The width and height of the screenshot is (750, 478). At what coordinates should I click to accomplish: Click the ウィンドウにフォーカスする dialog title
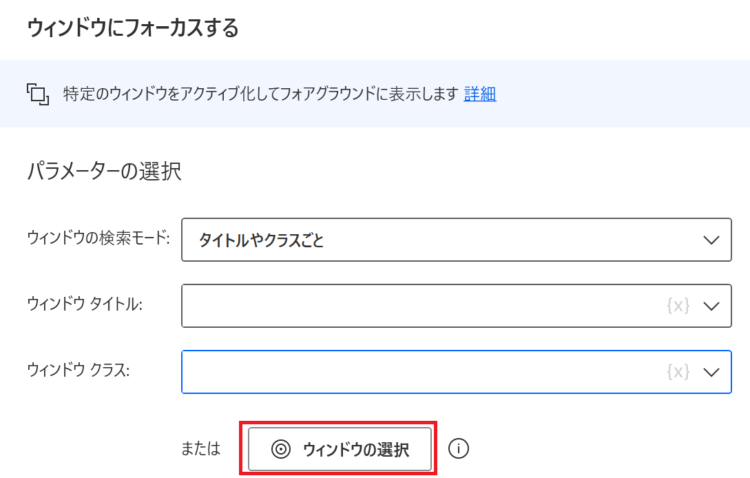point(133,28)
